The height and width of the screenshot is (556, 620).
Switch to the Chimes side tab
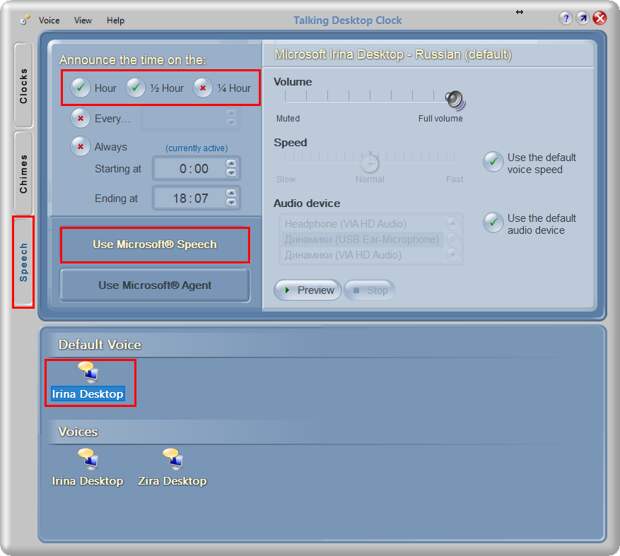(23, 173)
